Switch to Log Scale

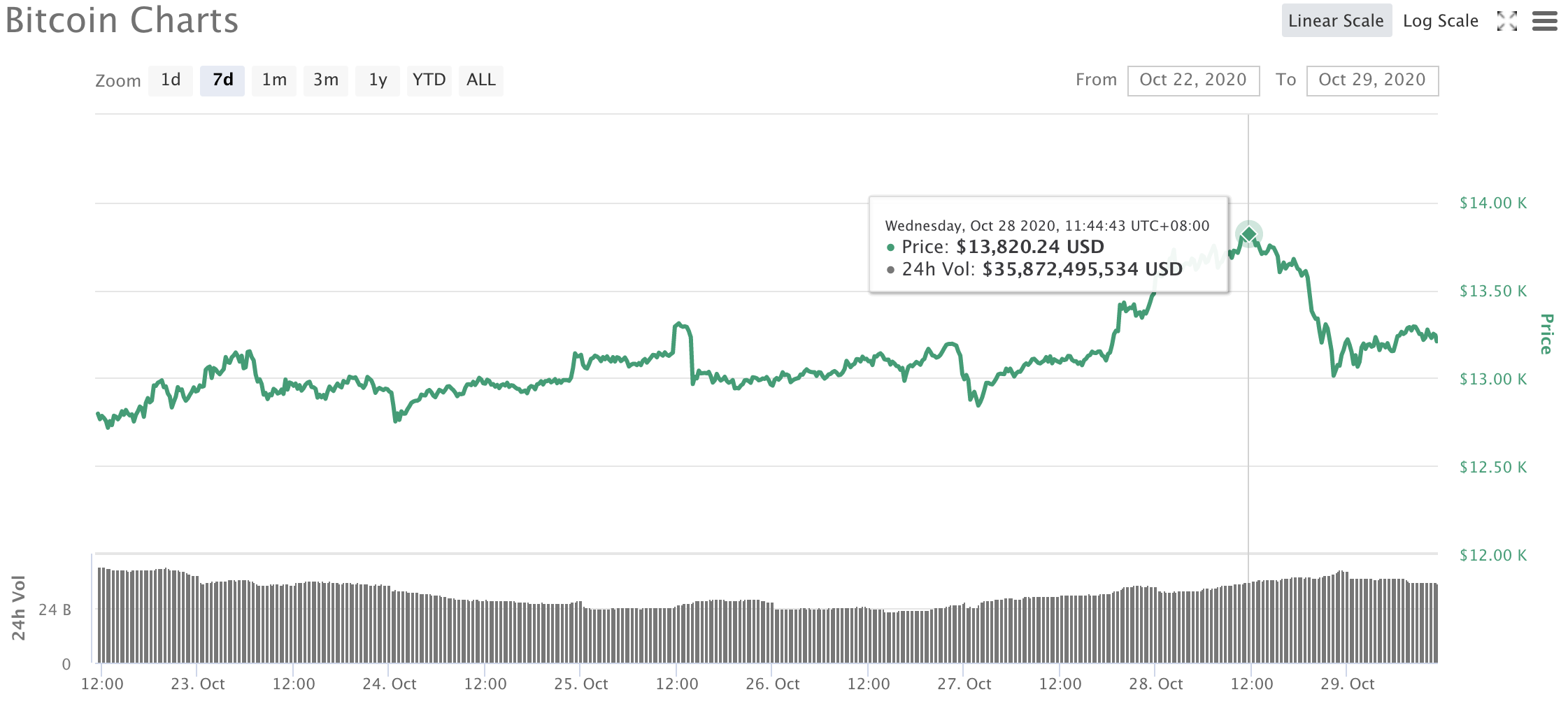1441,21
